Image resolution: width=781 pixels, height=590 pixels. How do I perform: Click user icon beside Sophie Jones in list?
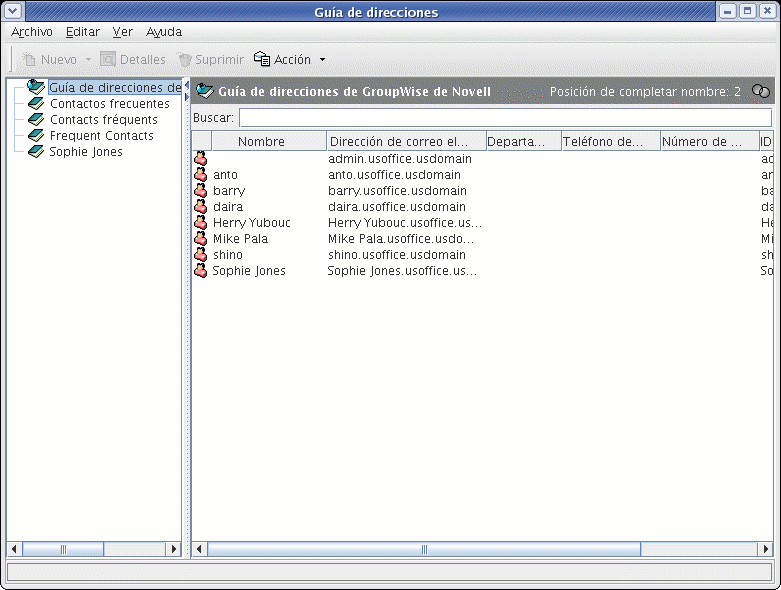(x=201, y=270)
